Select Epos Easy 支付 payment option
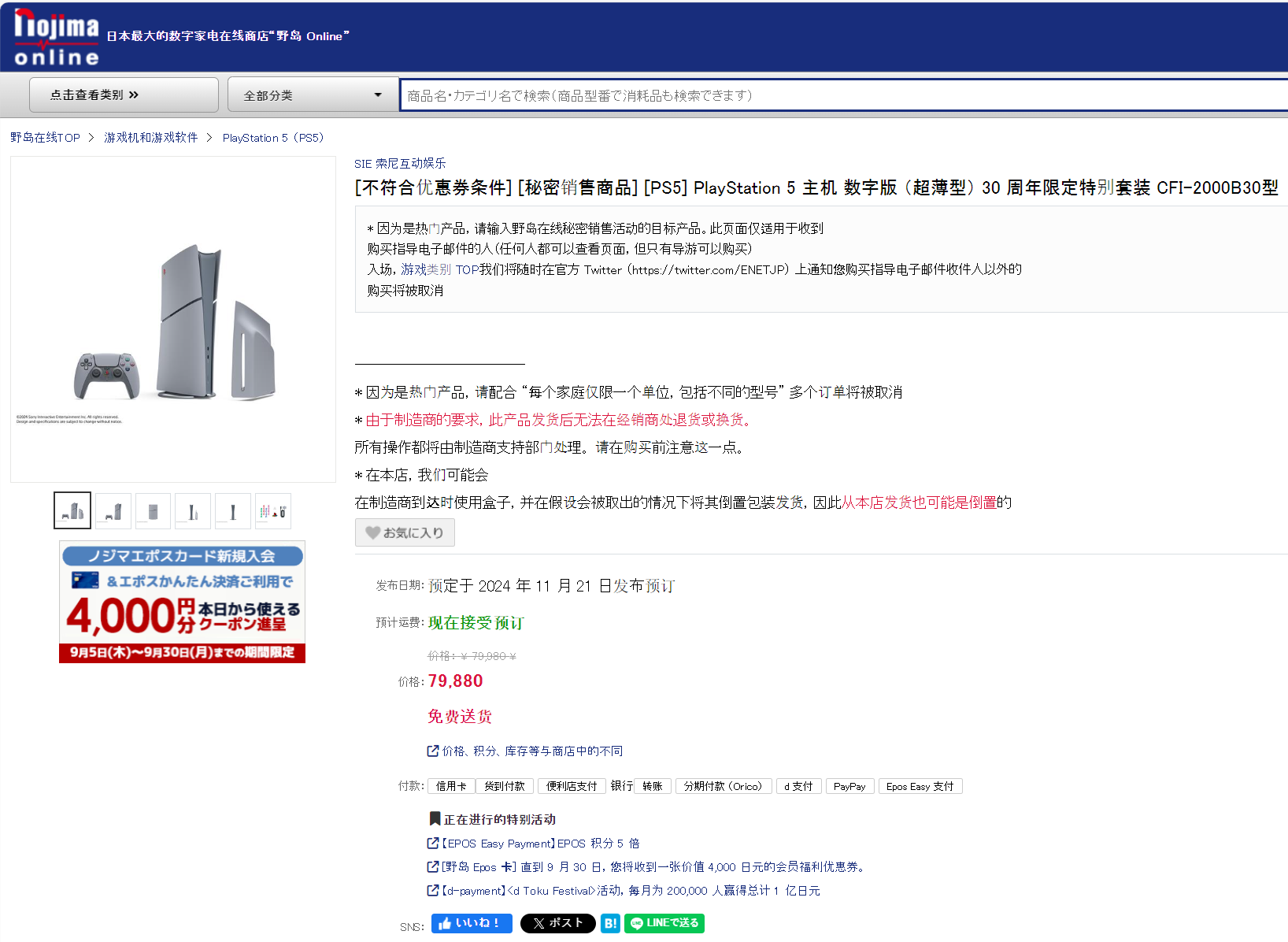Screen dimensions: 1288x942 (920, 786)
